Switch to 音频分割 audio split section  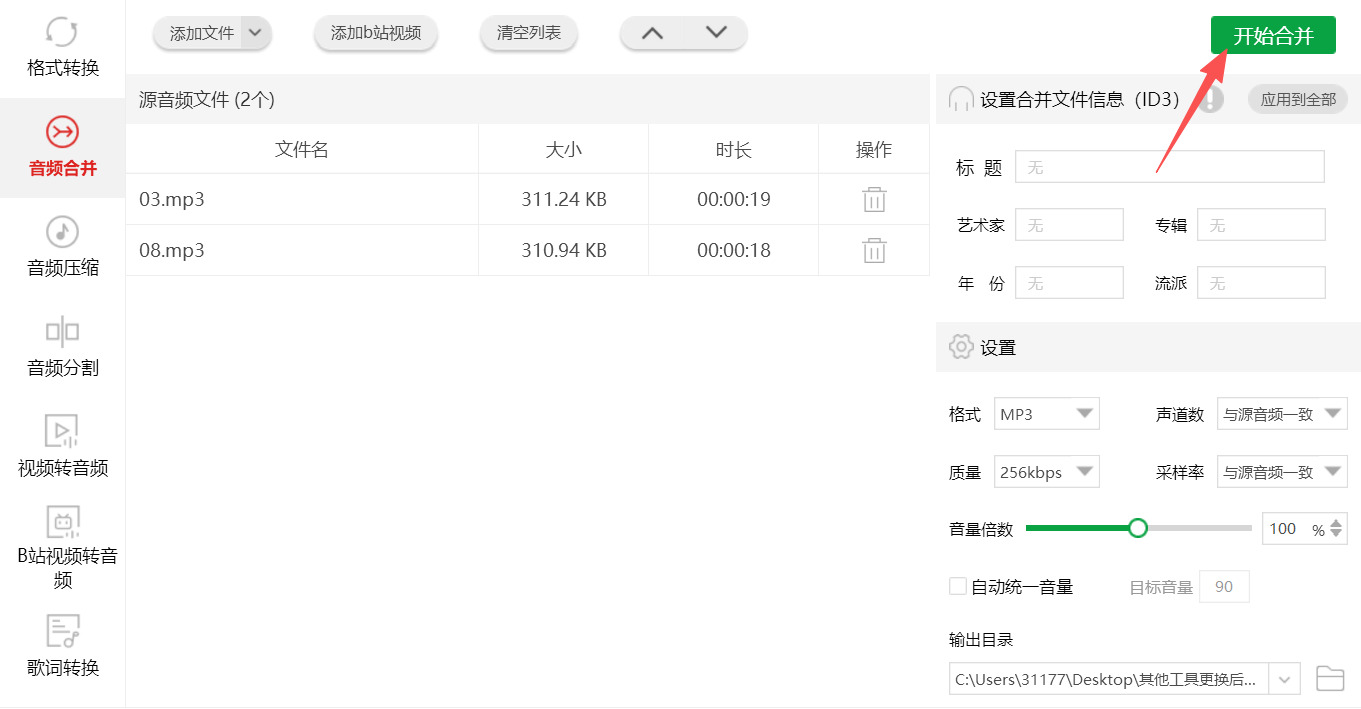point(62,348)
